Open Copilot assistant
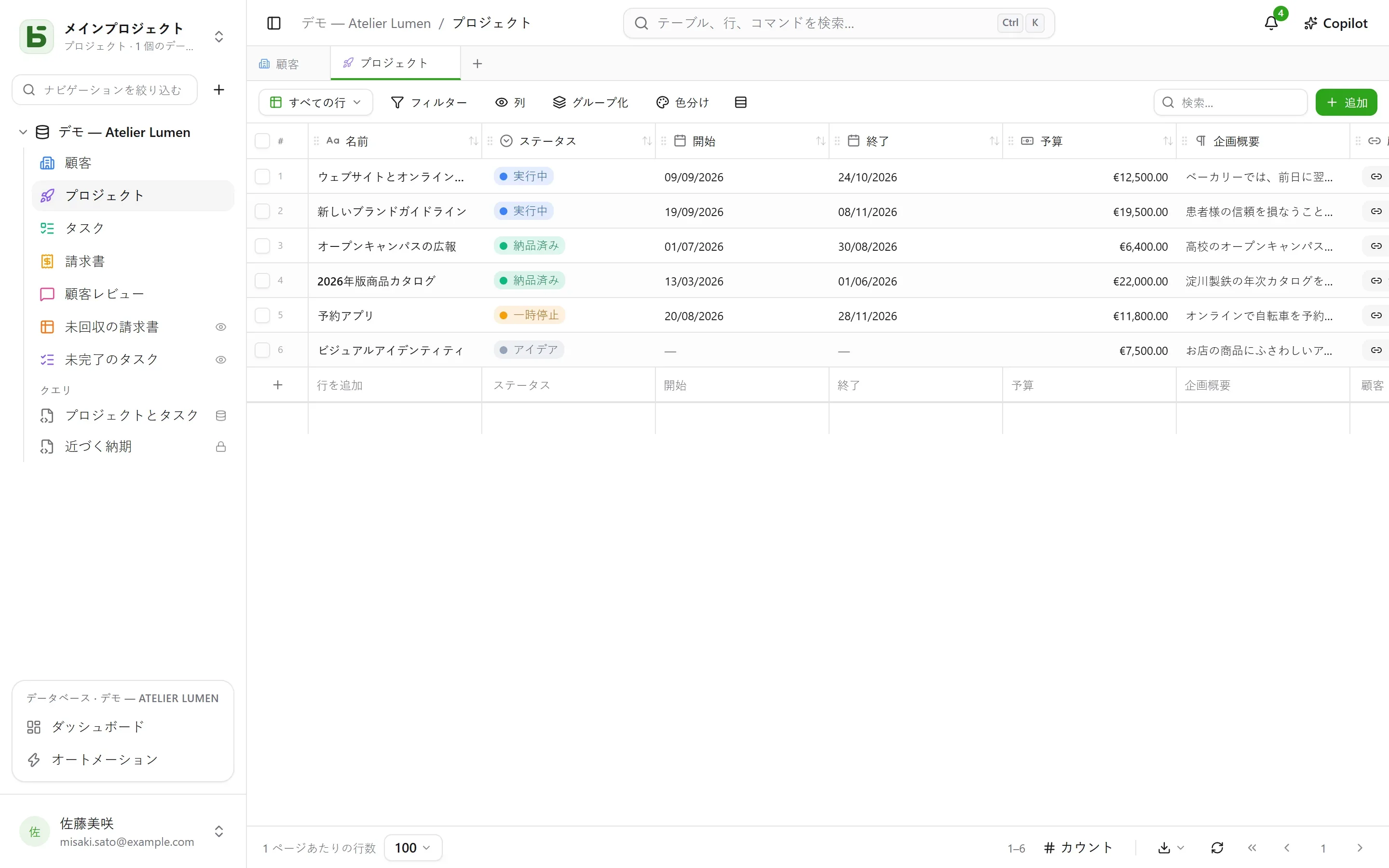The height and width of the screenshot is (868, 1389). click(1335, 23)
